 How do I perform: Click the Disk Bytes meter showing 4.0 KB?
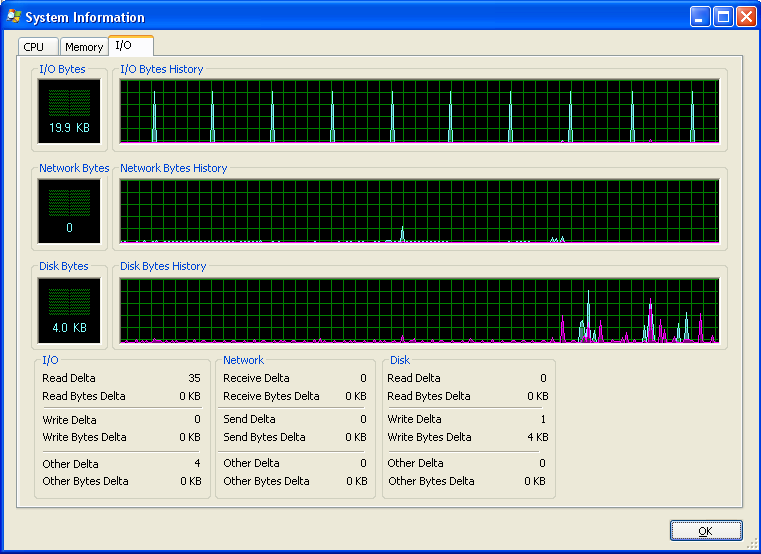69,309
